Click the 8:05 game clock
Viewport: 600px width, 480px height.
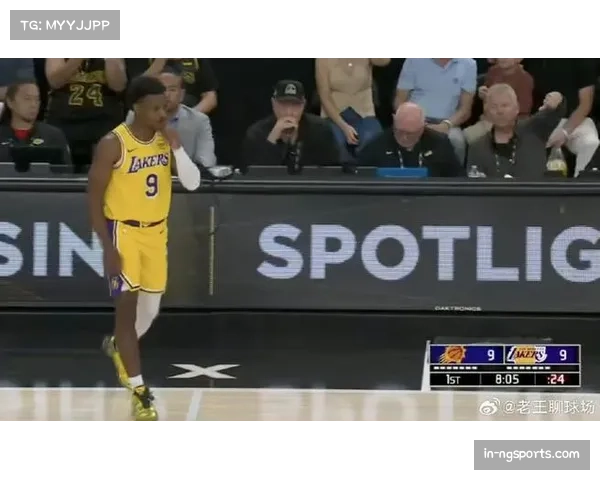click(x=506, y=379)
